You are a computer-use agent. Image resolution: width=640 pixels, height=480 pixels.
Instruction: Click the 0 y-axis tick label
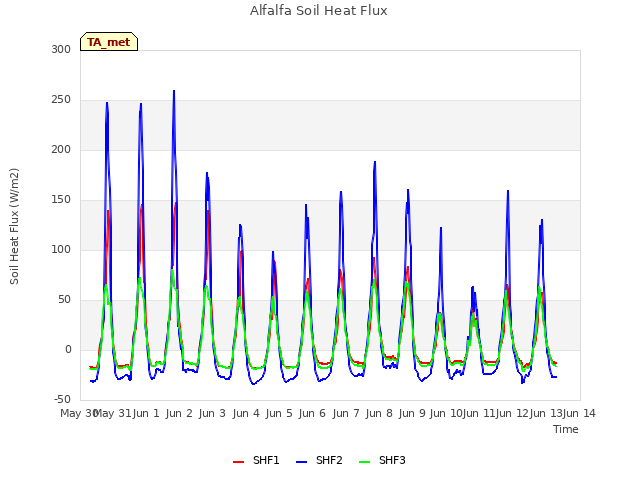pyautogui.click(x=68, y=350)
